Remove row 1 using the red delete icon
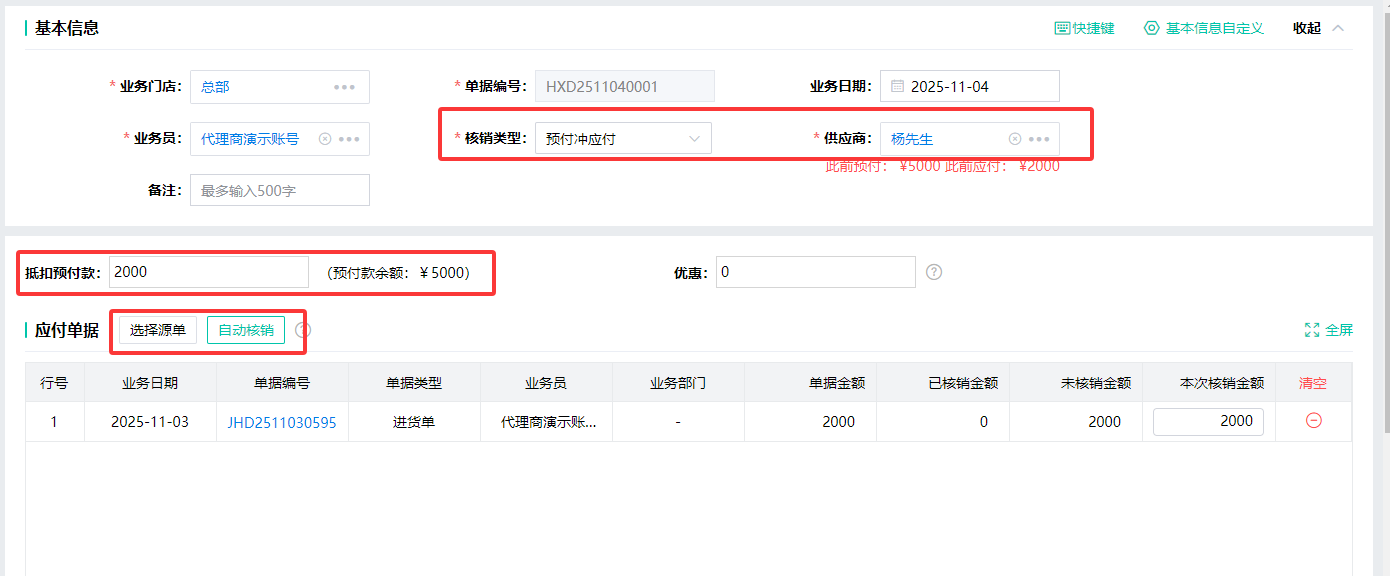 click(1313, 421)
